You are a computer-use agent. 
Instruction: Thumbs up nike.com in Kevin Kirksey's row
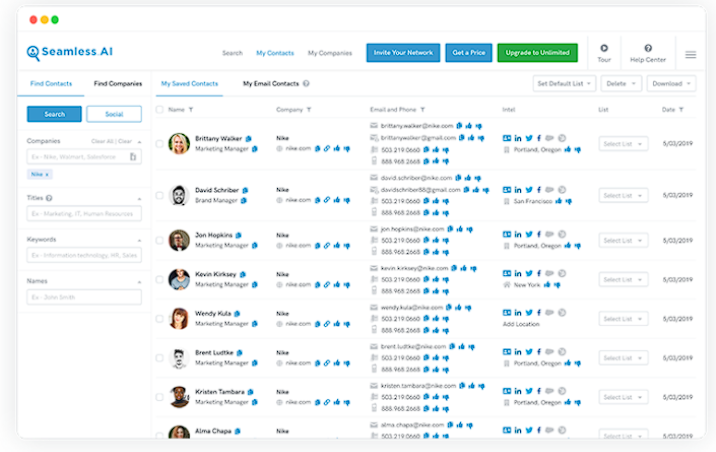click(x=337, y=284)
